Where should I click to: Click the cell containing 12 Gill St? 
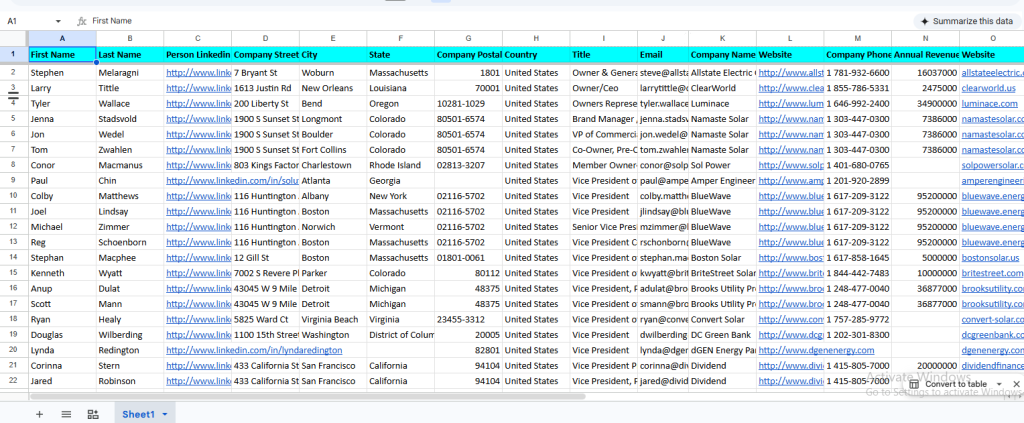[265, 258]
